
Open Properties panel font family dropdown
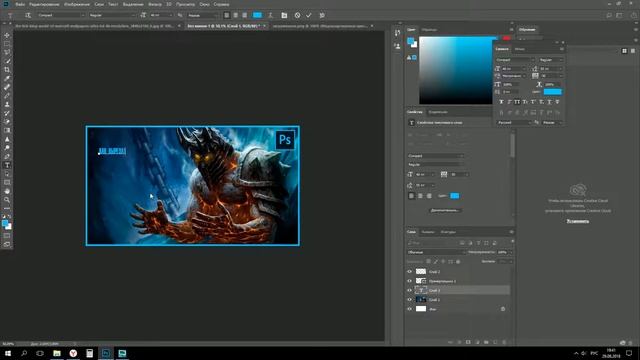point(436,156)
